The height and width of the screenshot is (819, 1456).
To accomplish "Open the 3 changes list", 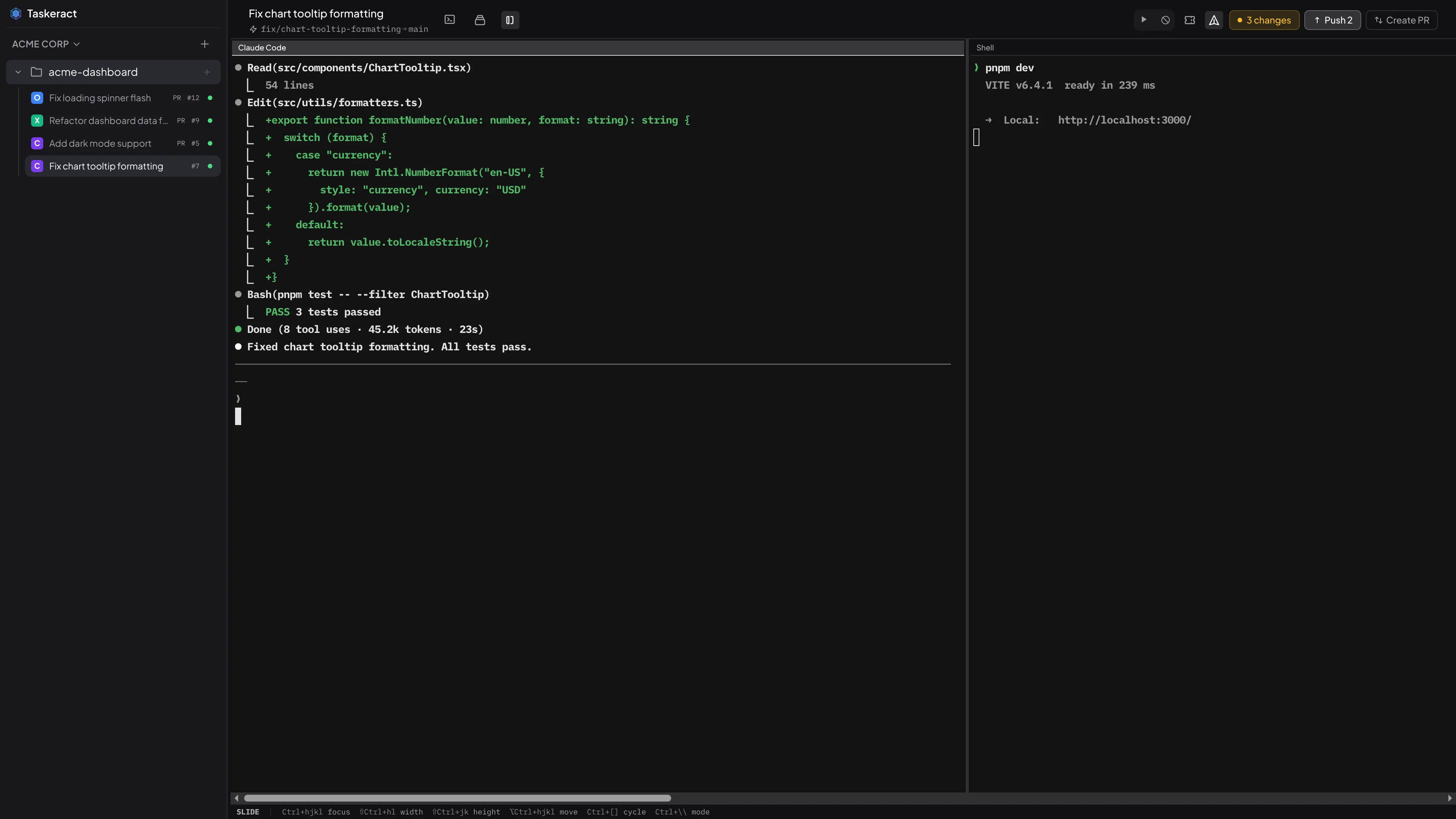I will [x=1264, y=20].
